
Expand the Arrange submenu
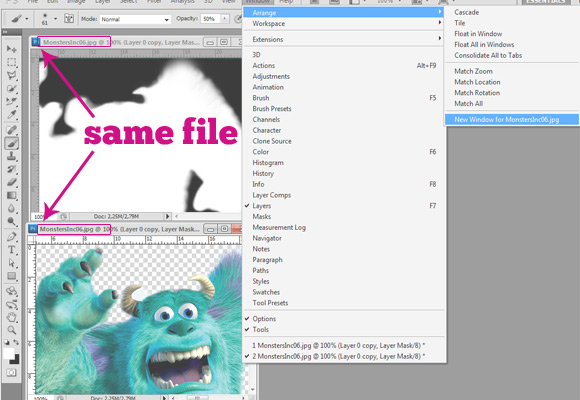pyautogui.click(x=343, y=13)
